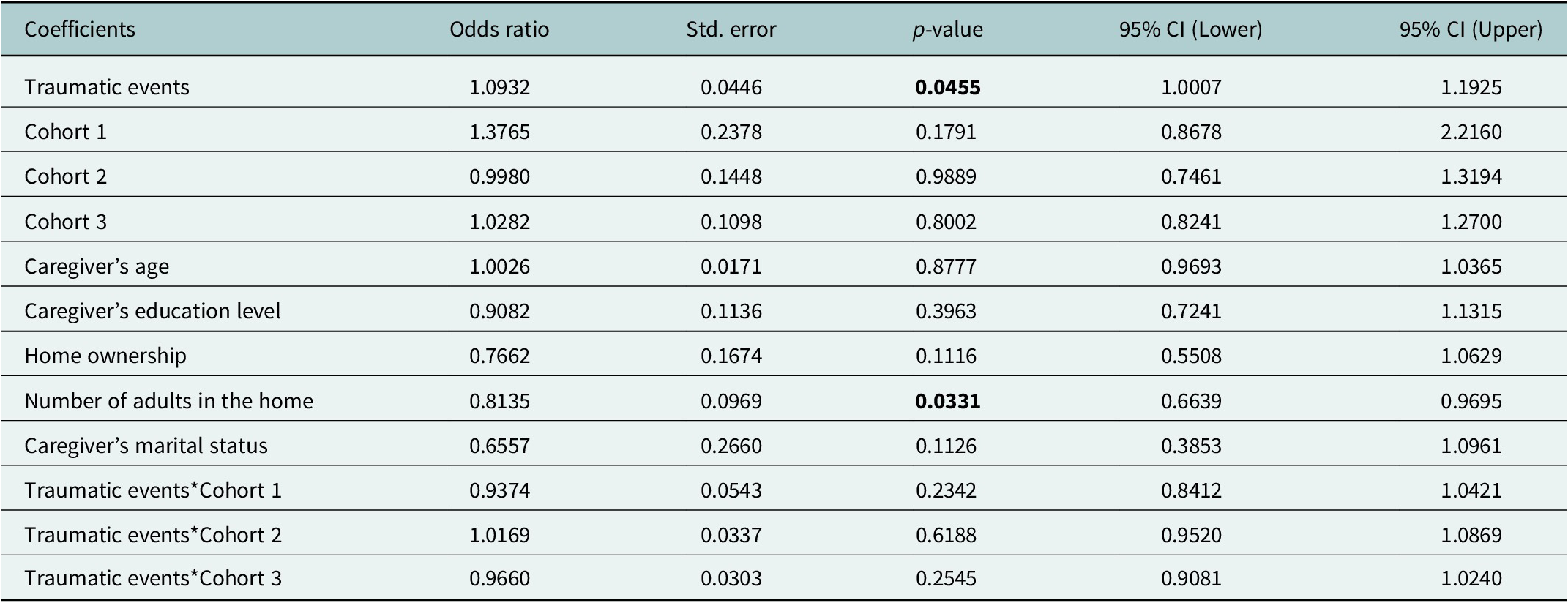Click the bold p-value 0.0331
1568x603 pixels.
(x=948, y=401)
